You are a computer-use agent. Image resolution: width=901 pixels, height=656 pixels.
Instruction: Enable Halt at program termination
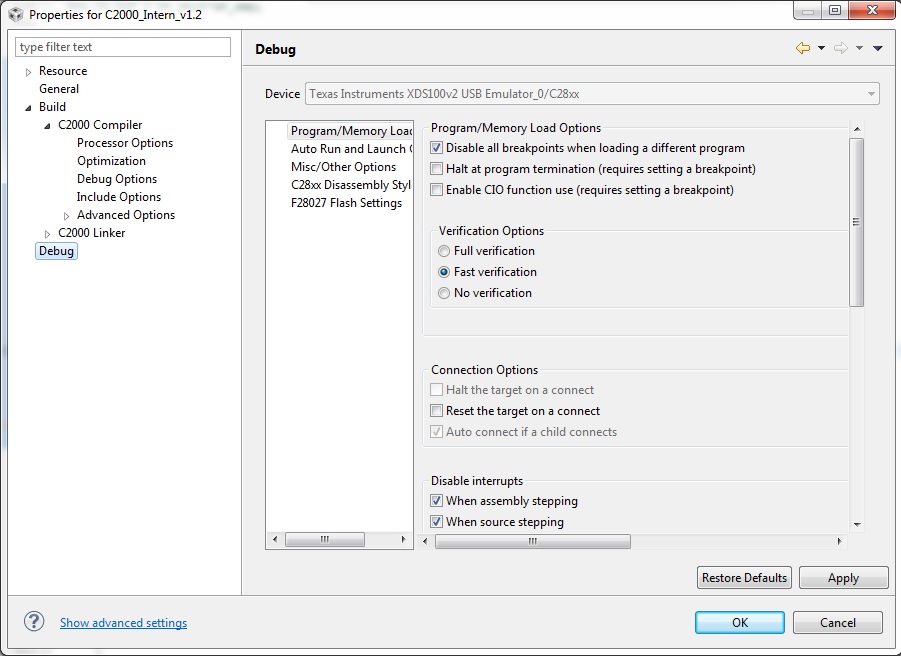point(437,166)
